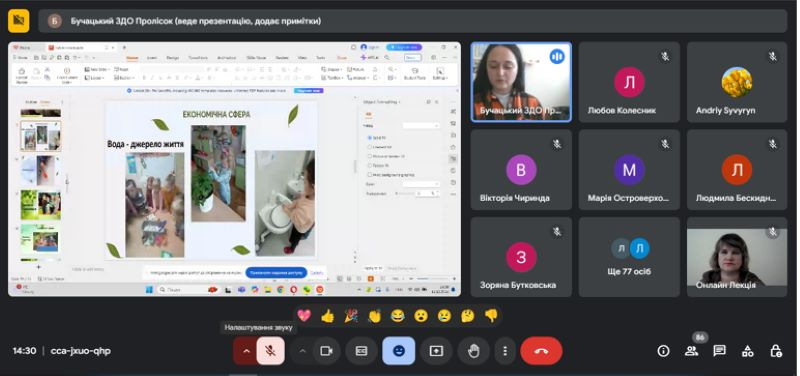Tick the hide background graphics checkbox
This screenshot has width=800, height=376.
click(370, 174)
